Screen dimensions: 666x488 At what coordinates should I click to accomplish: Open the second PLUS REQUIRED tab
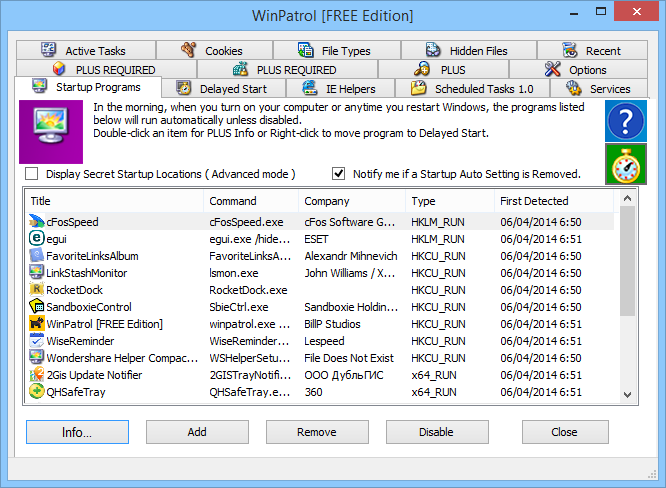tap(288, 69)
